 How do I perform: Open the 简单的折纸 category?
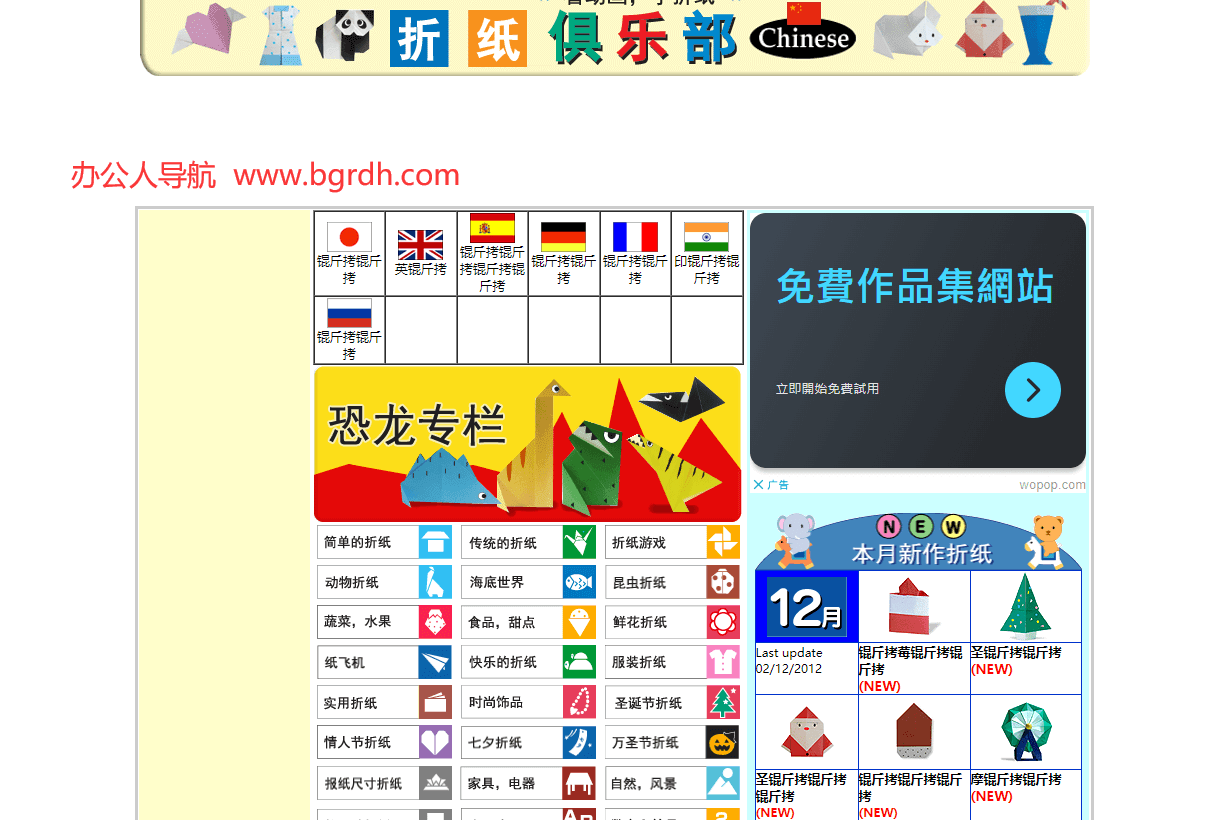[x=384, y=542]
